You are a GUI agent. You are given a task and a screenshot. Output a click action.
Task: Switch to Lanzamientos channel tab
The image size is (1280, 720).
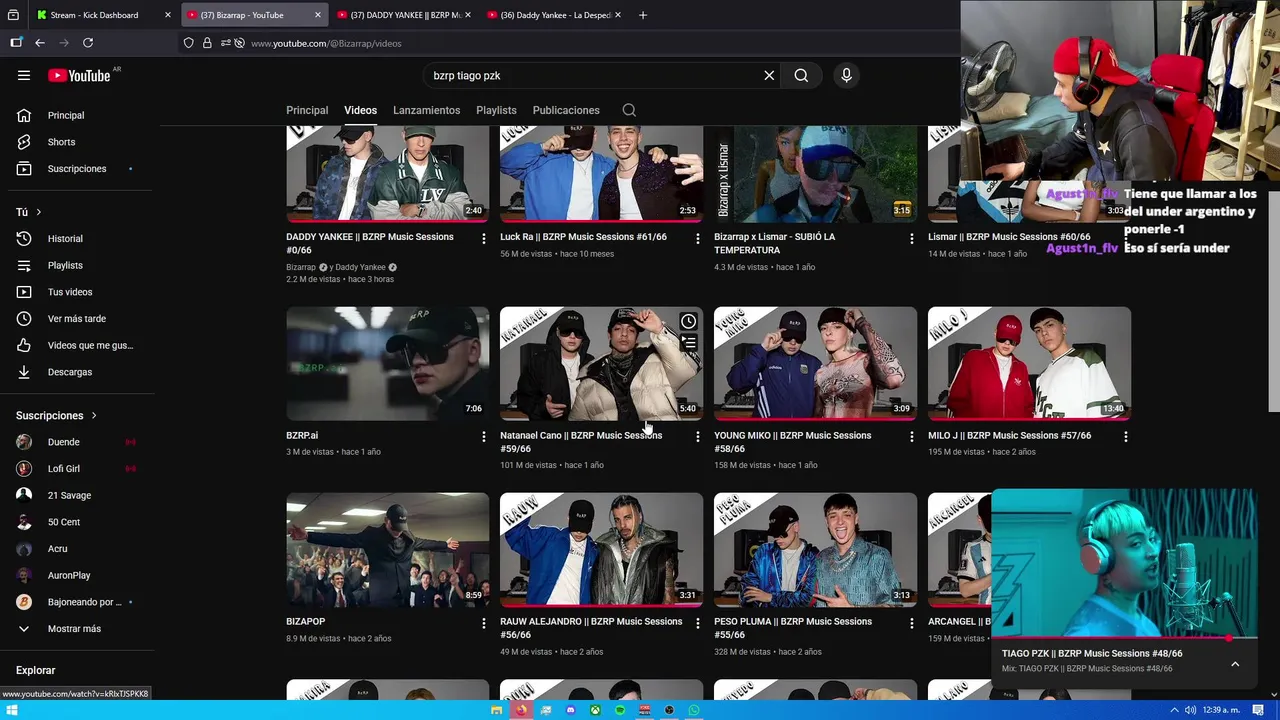(x=426, y=110)
